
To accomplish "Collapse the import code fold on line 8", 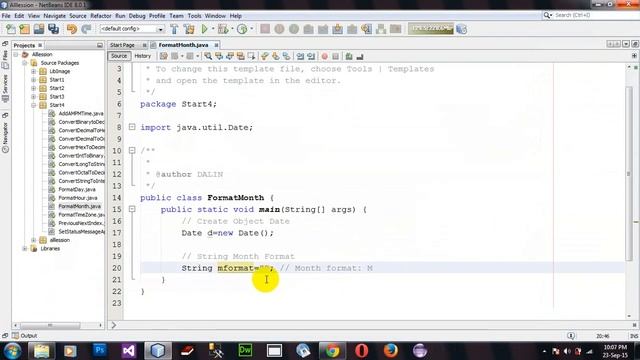I will [132, 127].
